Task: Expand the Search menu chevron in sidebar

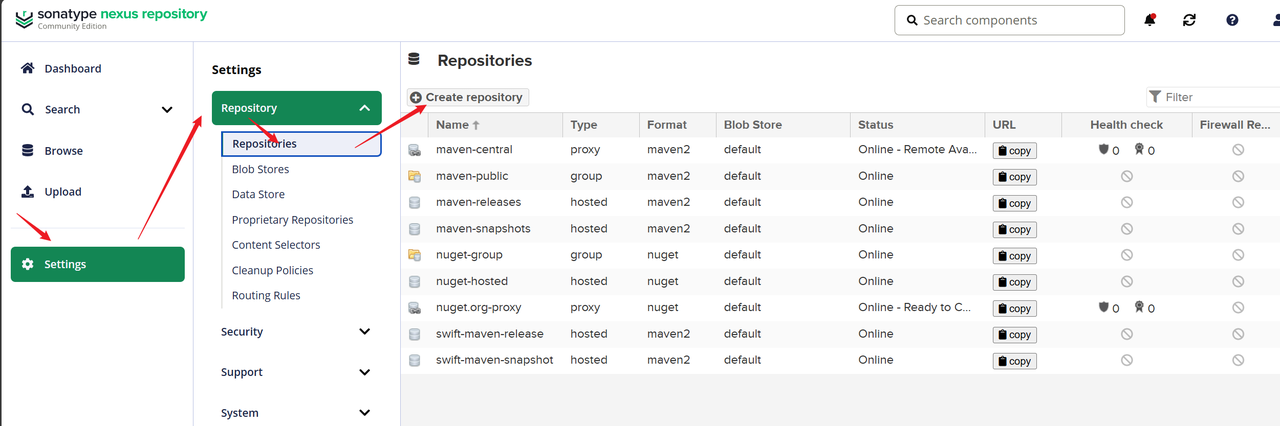Action: (167, 110)
